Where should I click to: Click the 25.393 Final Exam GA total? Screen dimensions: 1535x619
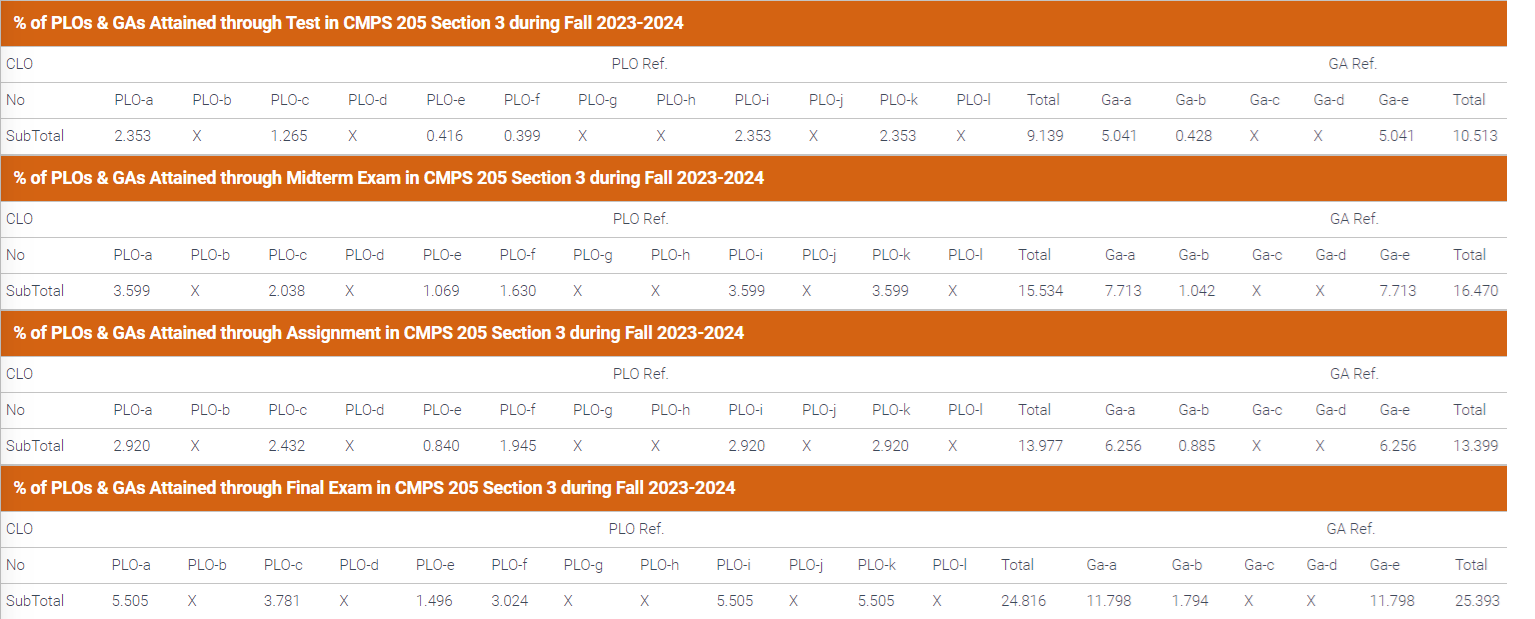click(x=1476, y=601)
